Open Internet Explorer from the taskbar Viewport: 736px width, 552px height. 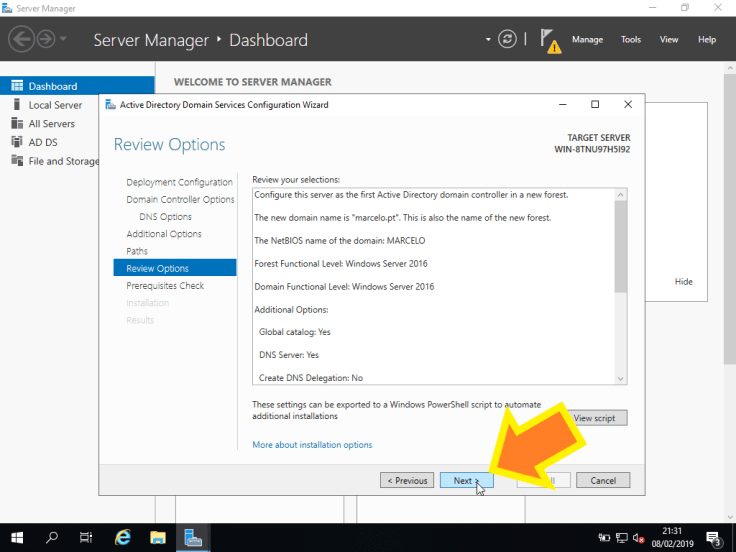tap(123, 537)
